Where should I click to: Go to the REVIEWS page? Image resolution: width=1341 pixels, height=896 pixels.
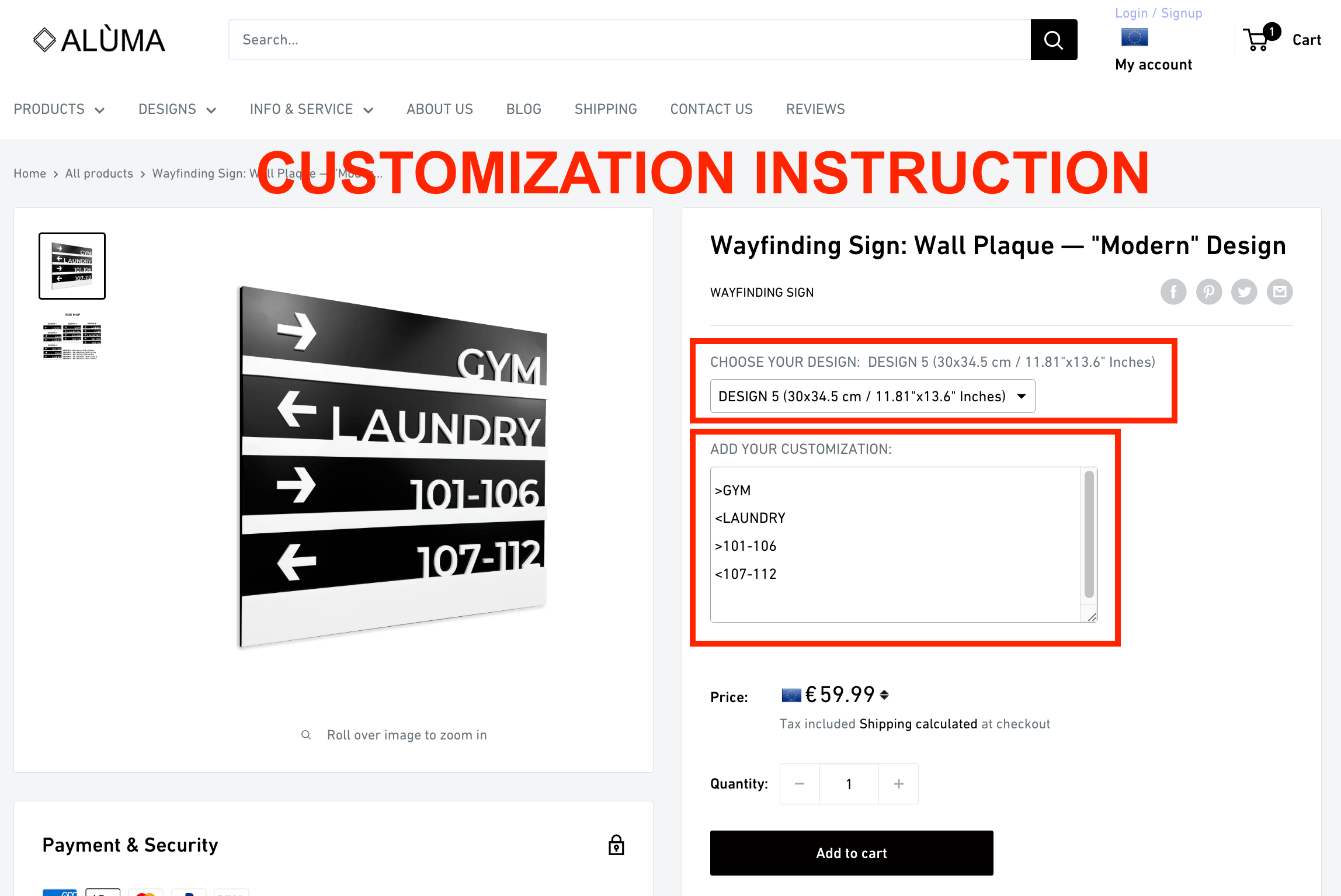[x=815, y=109]
